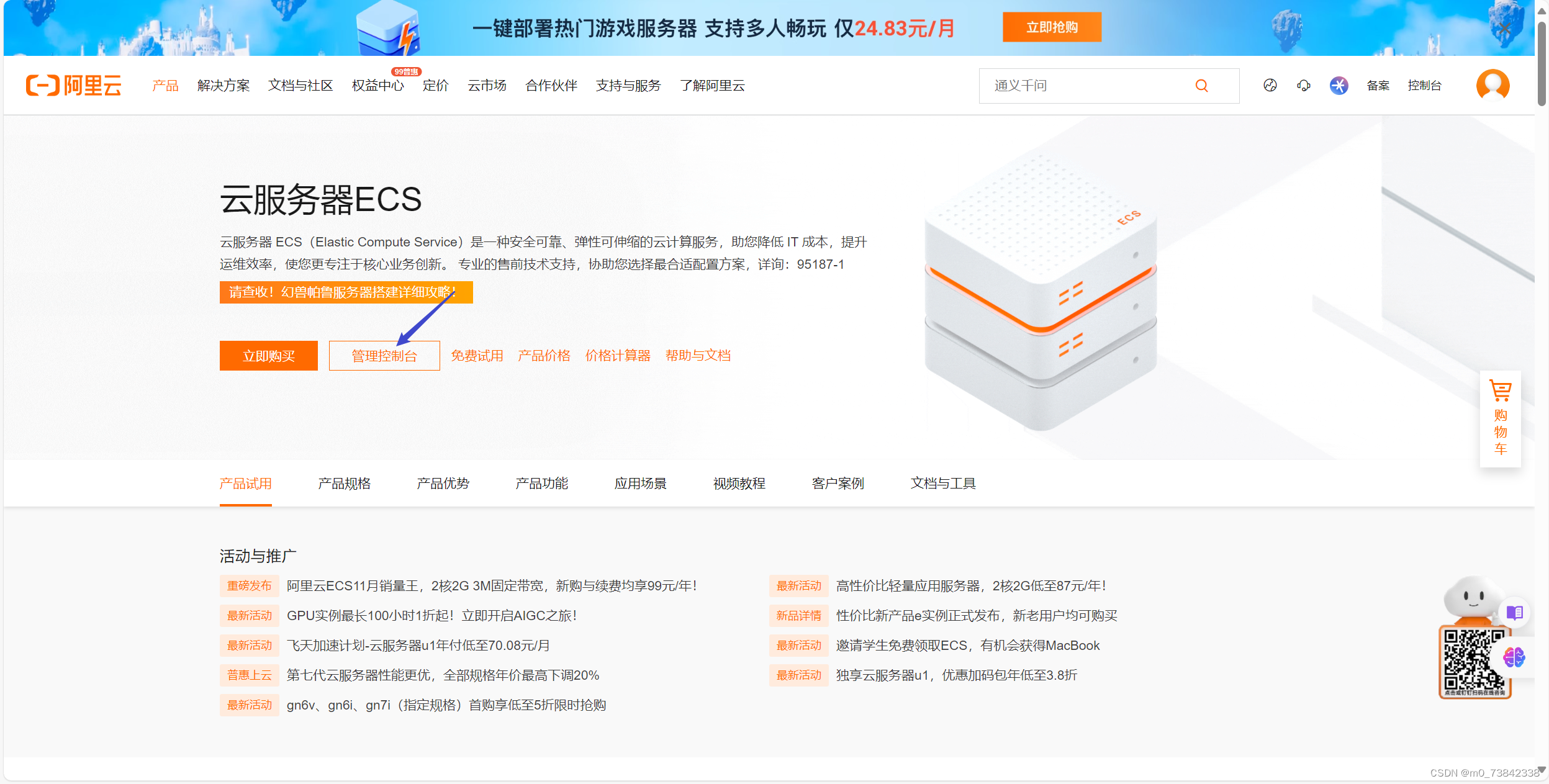Open 独享云服务器u1 promotion link
Viewport: 1549px width, 784px height.
[956, 675]
